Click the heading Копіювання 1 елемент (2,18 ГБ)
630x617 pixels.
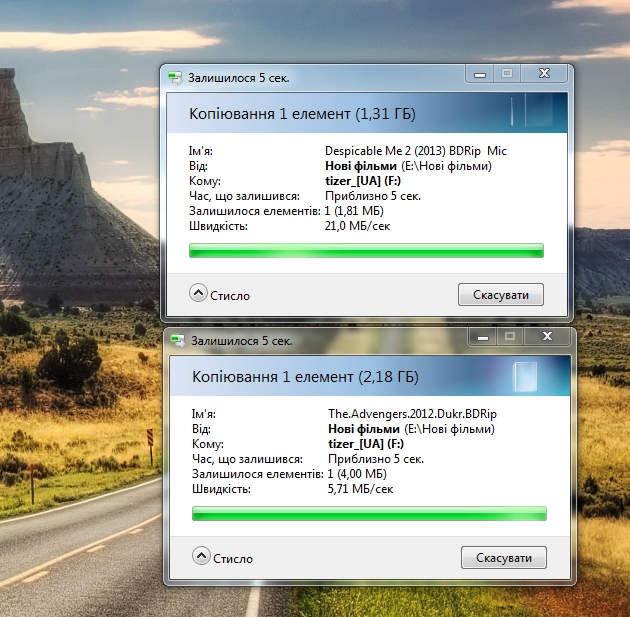305,377
